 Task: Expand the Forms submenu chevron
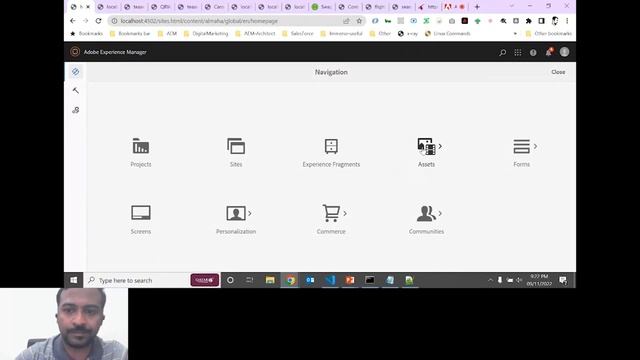click(x=535, y=146)
